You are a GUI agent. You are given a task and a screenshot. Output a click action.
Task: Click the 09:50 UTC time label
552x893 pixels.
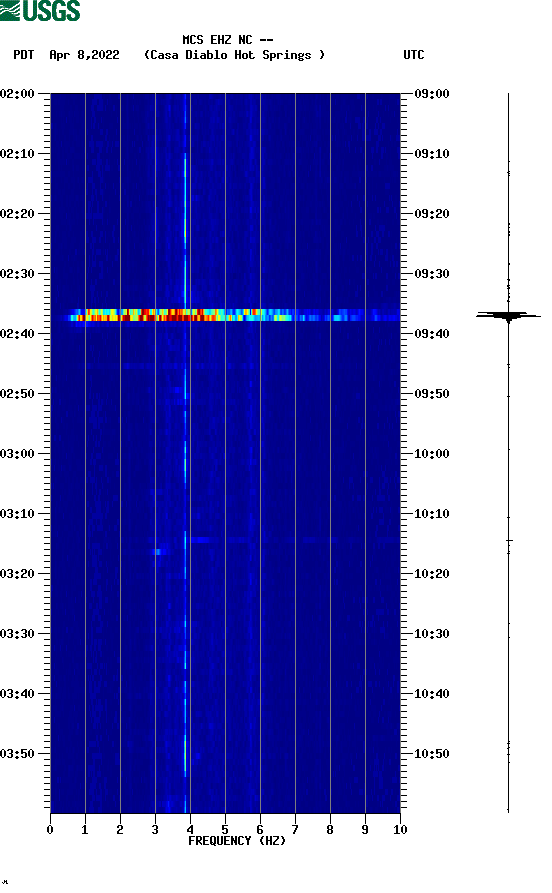click(432, 394)
